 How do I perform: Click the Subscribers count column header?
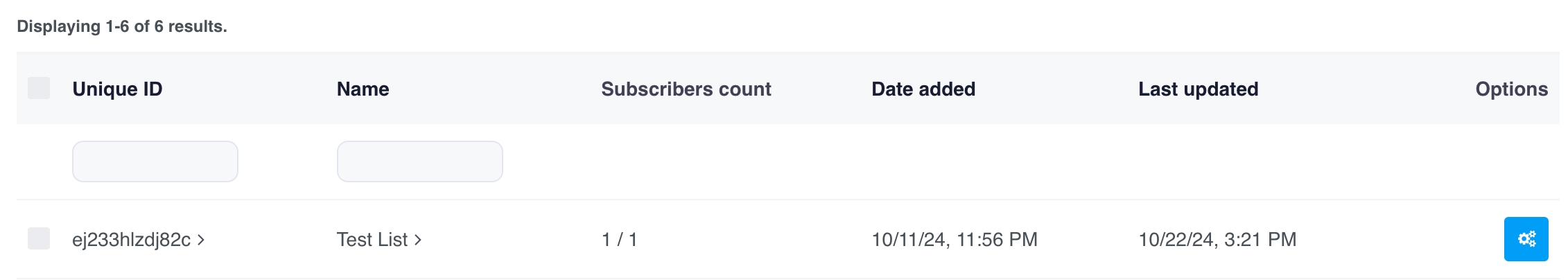686,89
